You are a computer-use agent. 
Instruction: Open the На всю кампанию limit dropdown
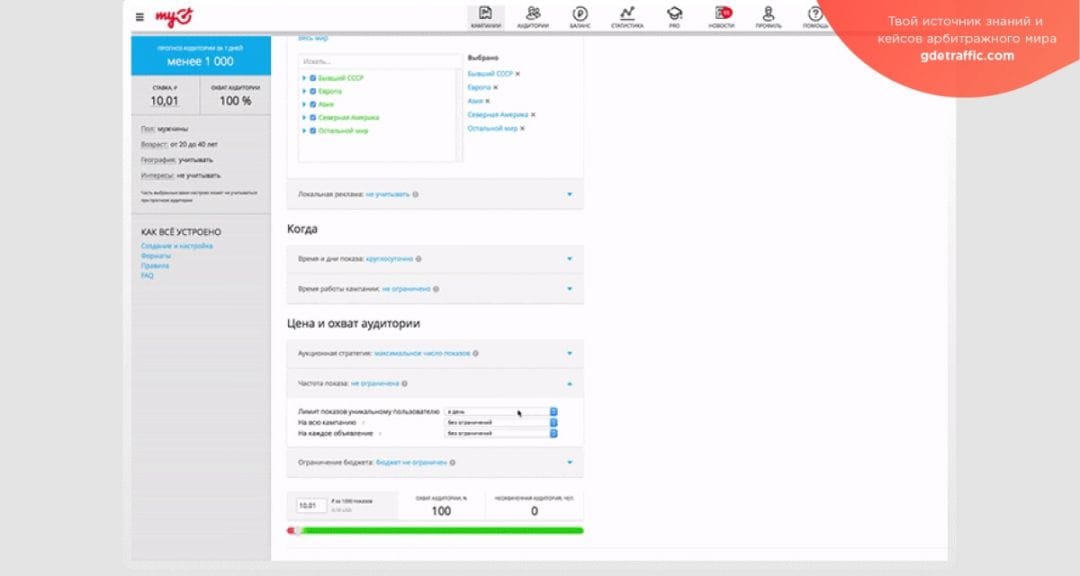[500, 422]
